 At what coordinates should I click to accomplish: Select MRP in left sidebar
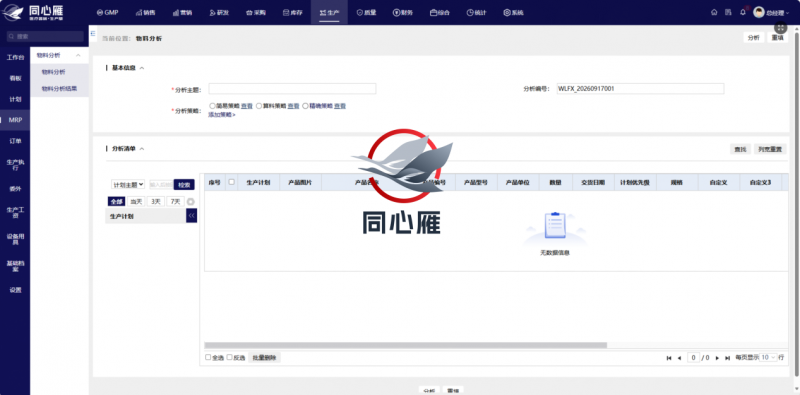[x=15, y=120]
